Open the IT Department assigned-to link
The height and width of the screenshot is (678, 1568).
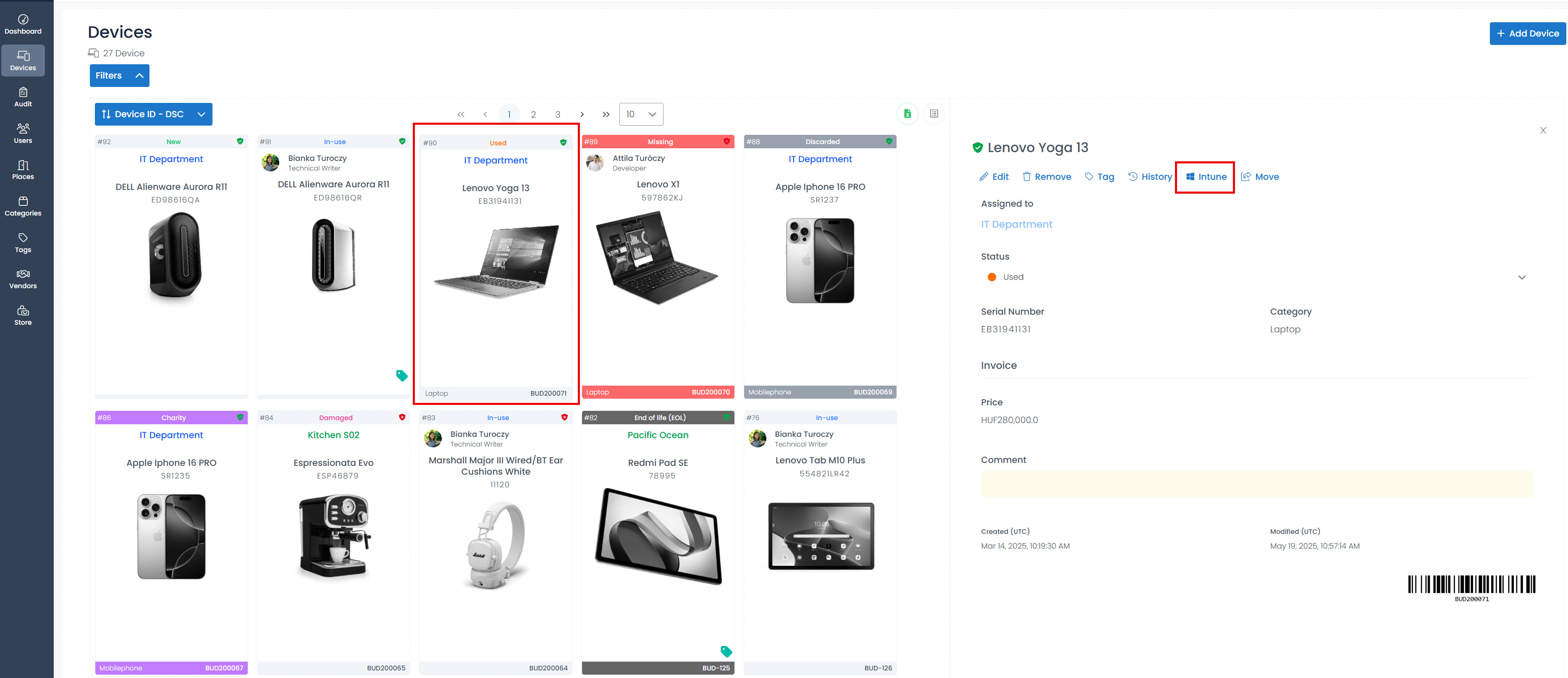pos(1017,224)
